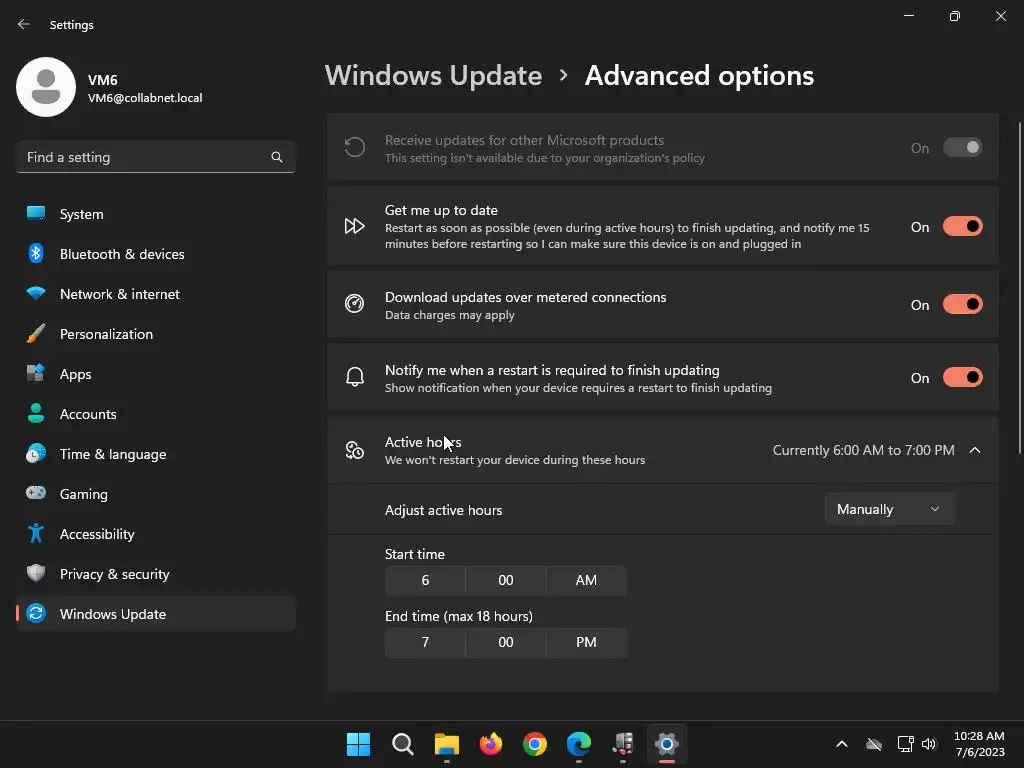
Task: Click the network tray icon
Action: click(x=905, y=744)
